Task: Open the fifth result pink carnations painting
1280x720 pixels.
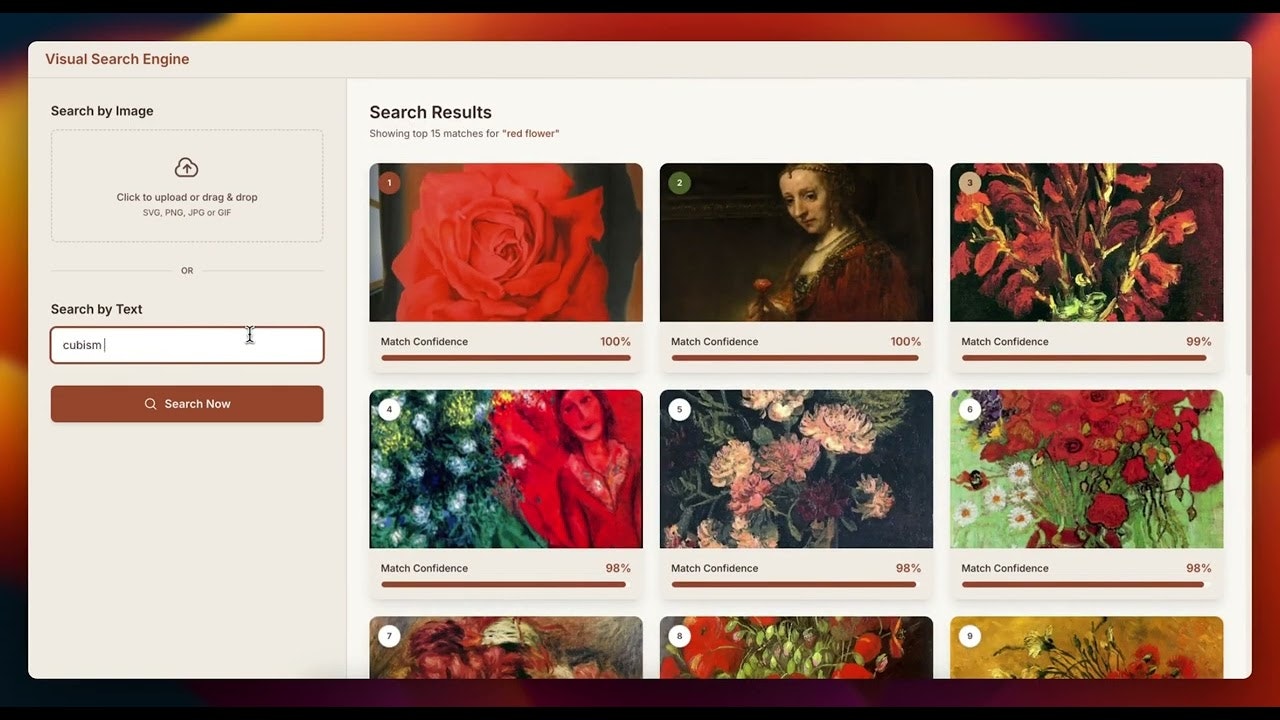Action: coord(796,469)
